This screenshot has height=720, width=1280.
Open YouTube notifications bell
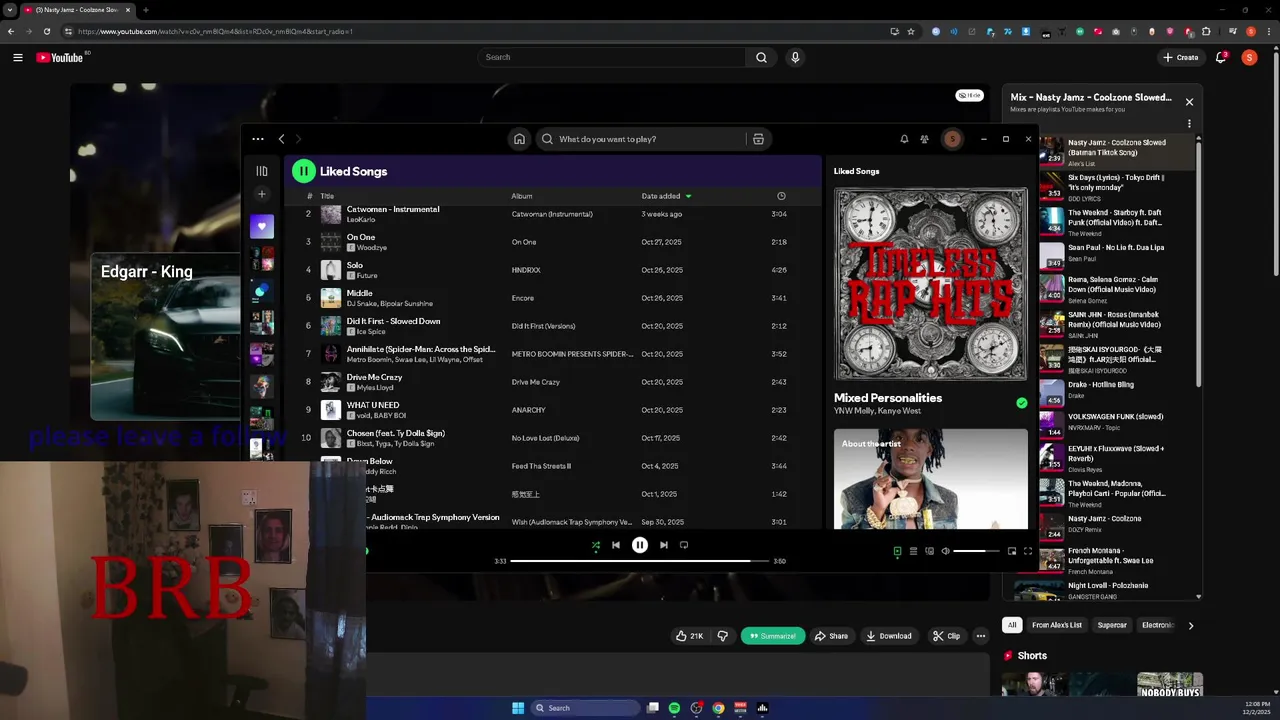click(x=1221, y=57)
